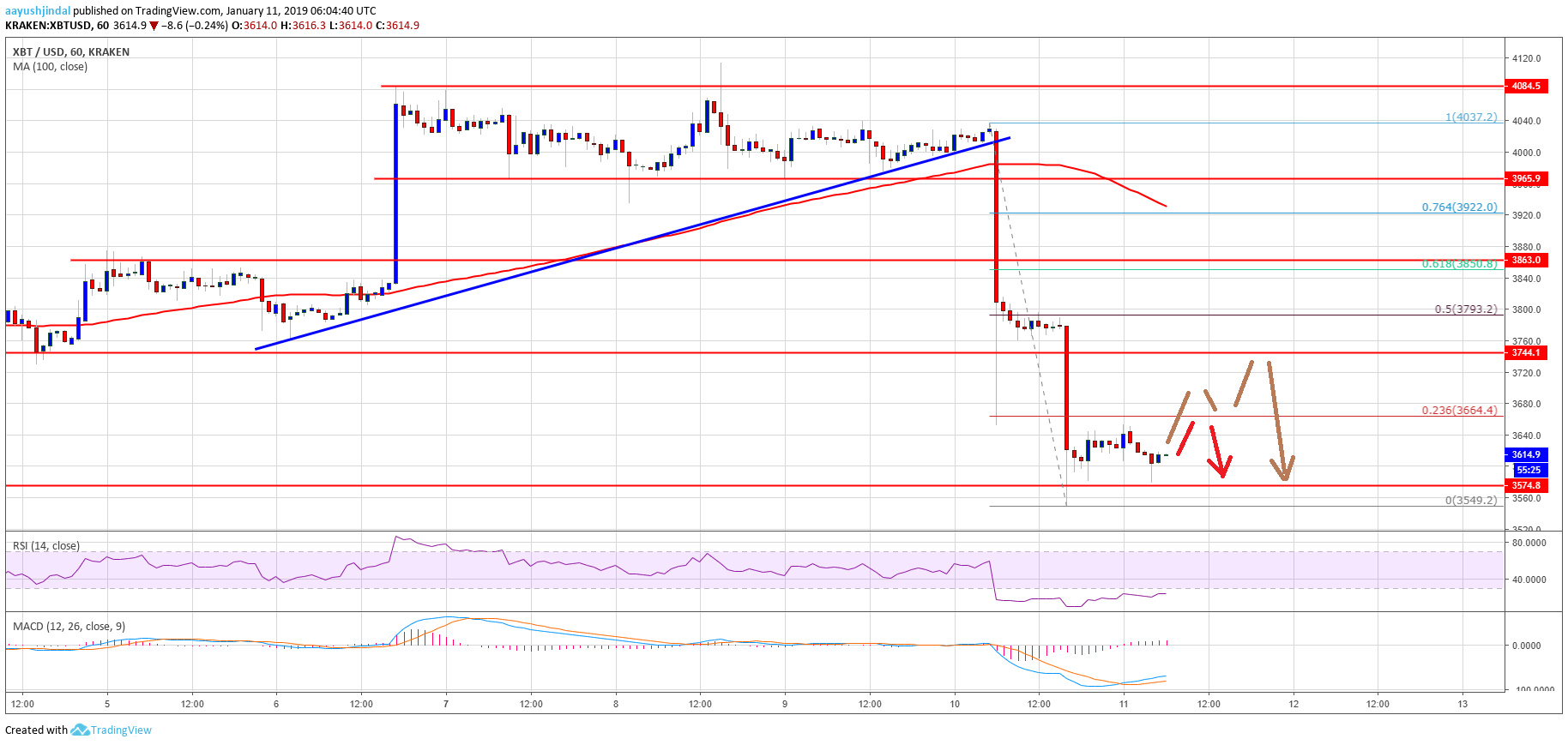Click the red 4084.5 price axis label
1568x745 pixels.
pyautogui.click(x=1525, y=87)
